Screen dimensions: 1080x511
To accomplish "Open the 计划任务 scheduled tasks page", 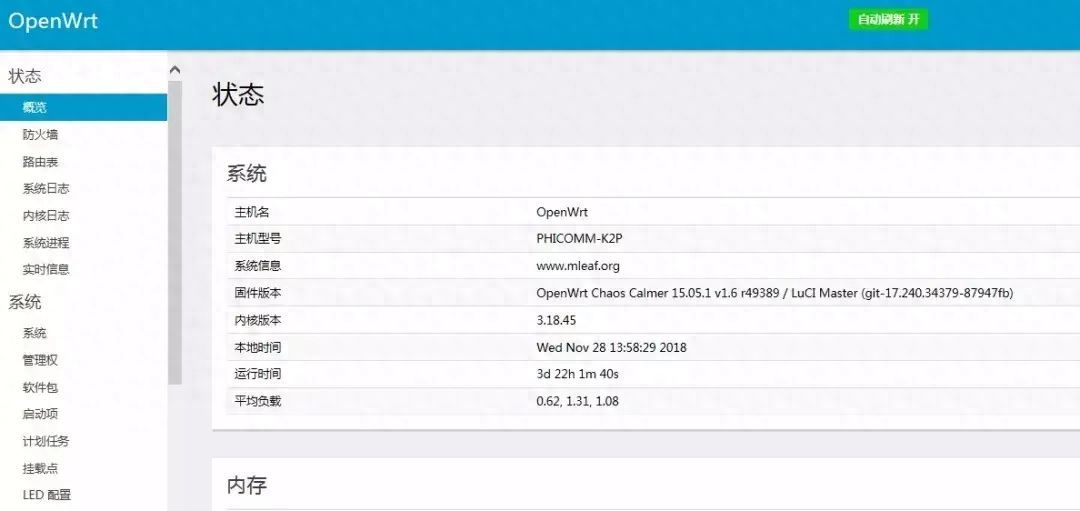I will (x=45, y=441).
